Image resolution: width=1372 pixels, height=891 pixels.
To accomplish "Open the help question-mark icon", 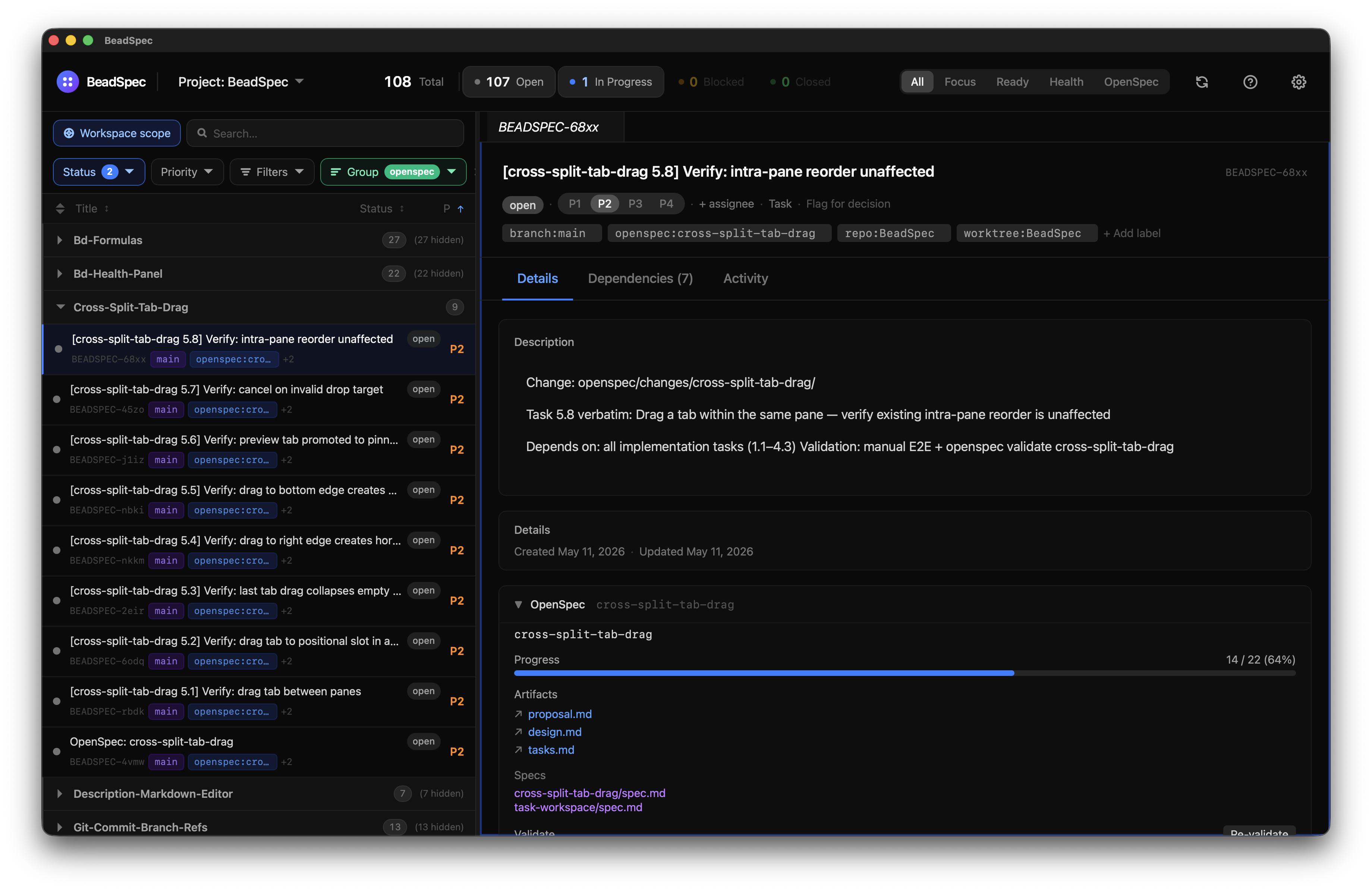I will point(1250,82).
